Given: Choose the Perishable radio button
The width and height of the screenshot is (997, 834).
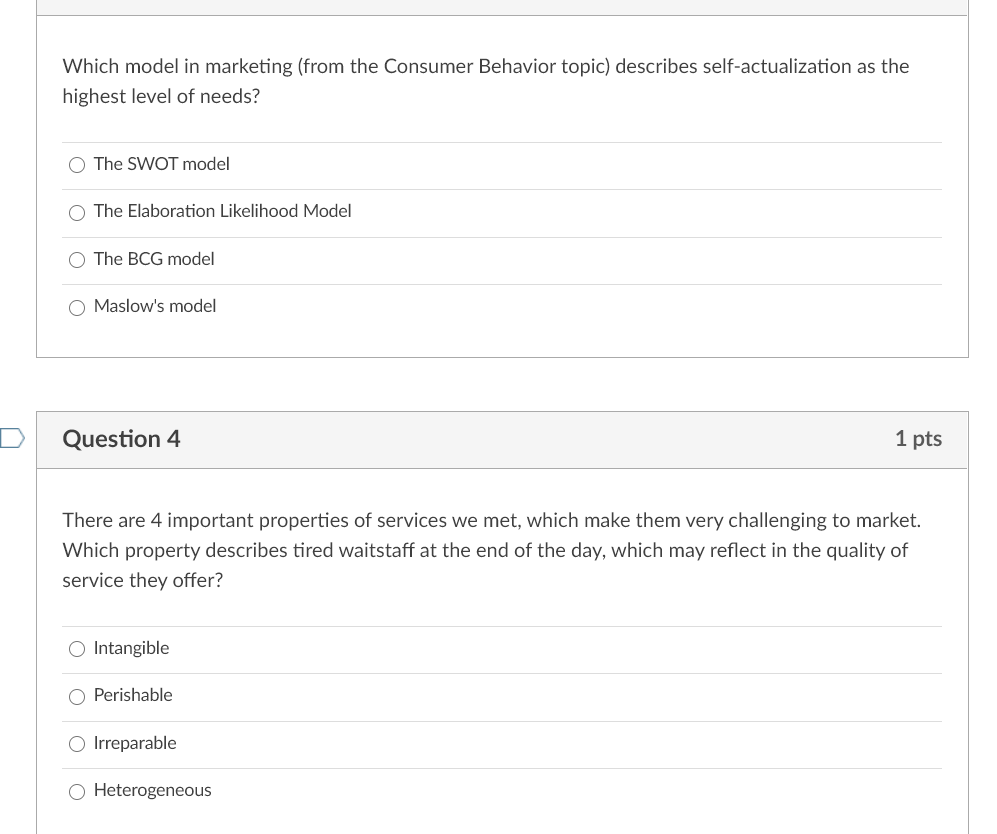Looking at the screenshot, I should click(77, 696).
